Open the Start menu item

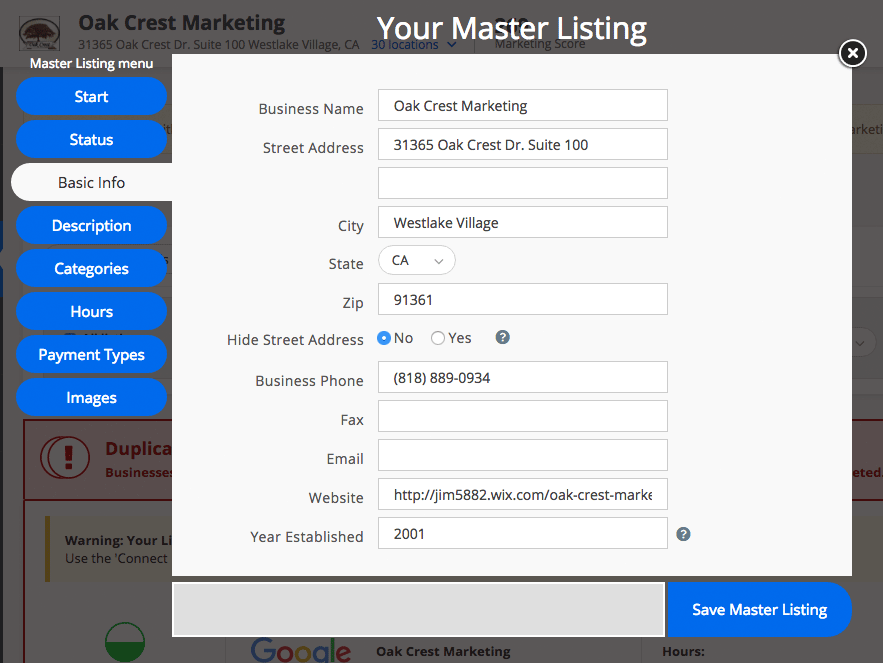pos(91,96)
